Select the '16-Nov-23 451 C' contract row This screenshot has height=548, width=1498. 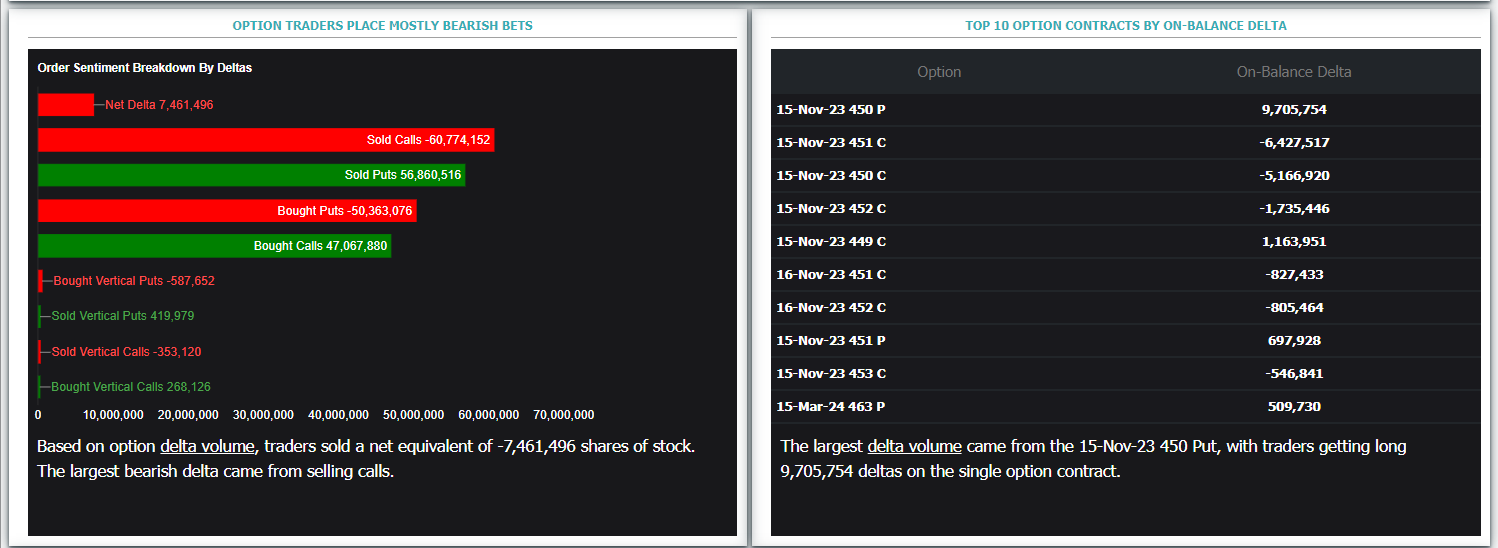tap(1126, 275)
